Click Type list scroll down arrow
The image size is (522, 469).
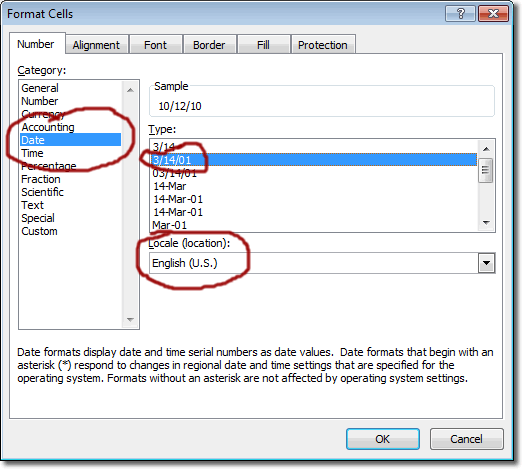click(486, 222)
